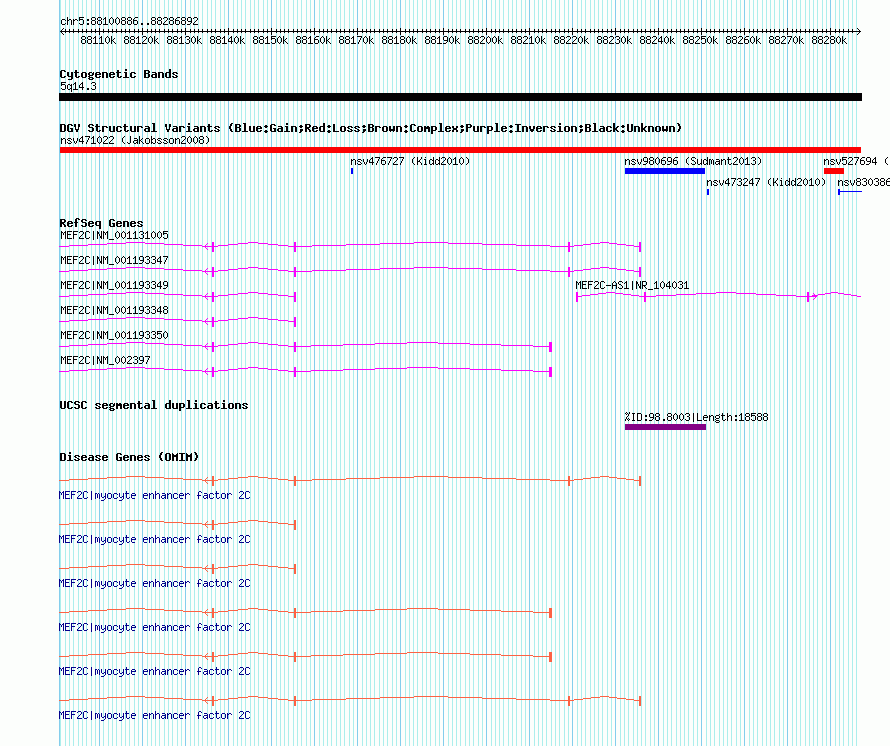Click the MEF2C-AS1|NR_104031 label

[x=632, y=285]
